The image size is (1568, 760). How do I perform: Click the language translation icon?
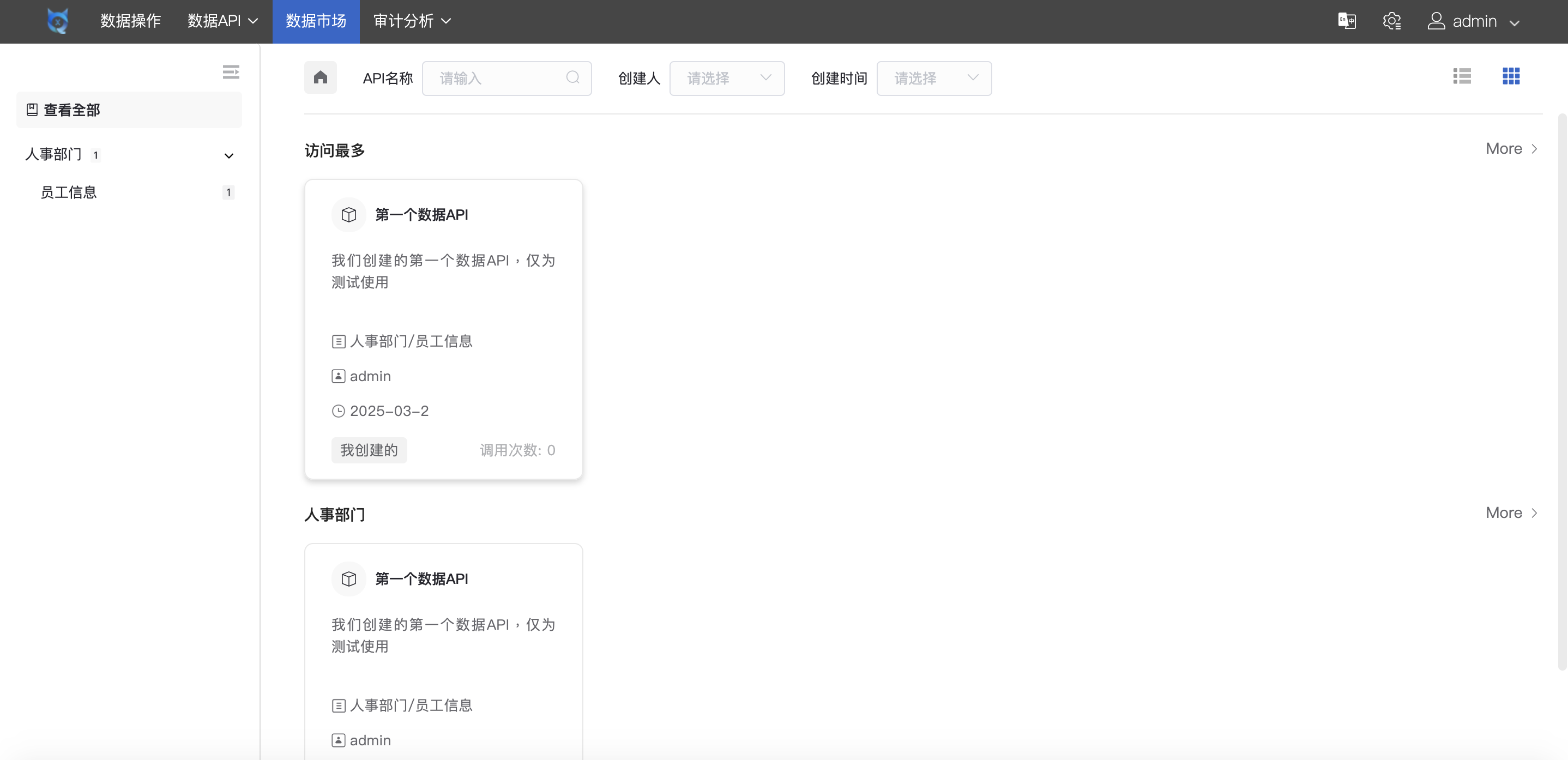click(x=1347, y=21)
